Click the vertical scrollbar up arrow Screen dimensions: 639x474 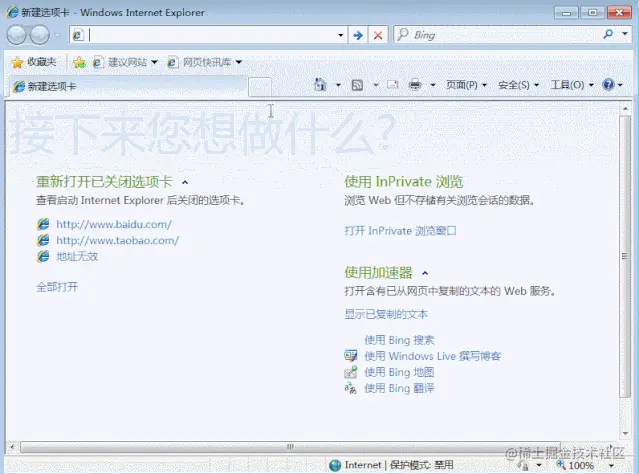tap(625, 108)
